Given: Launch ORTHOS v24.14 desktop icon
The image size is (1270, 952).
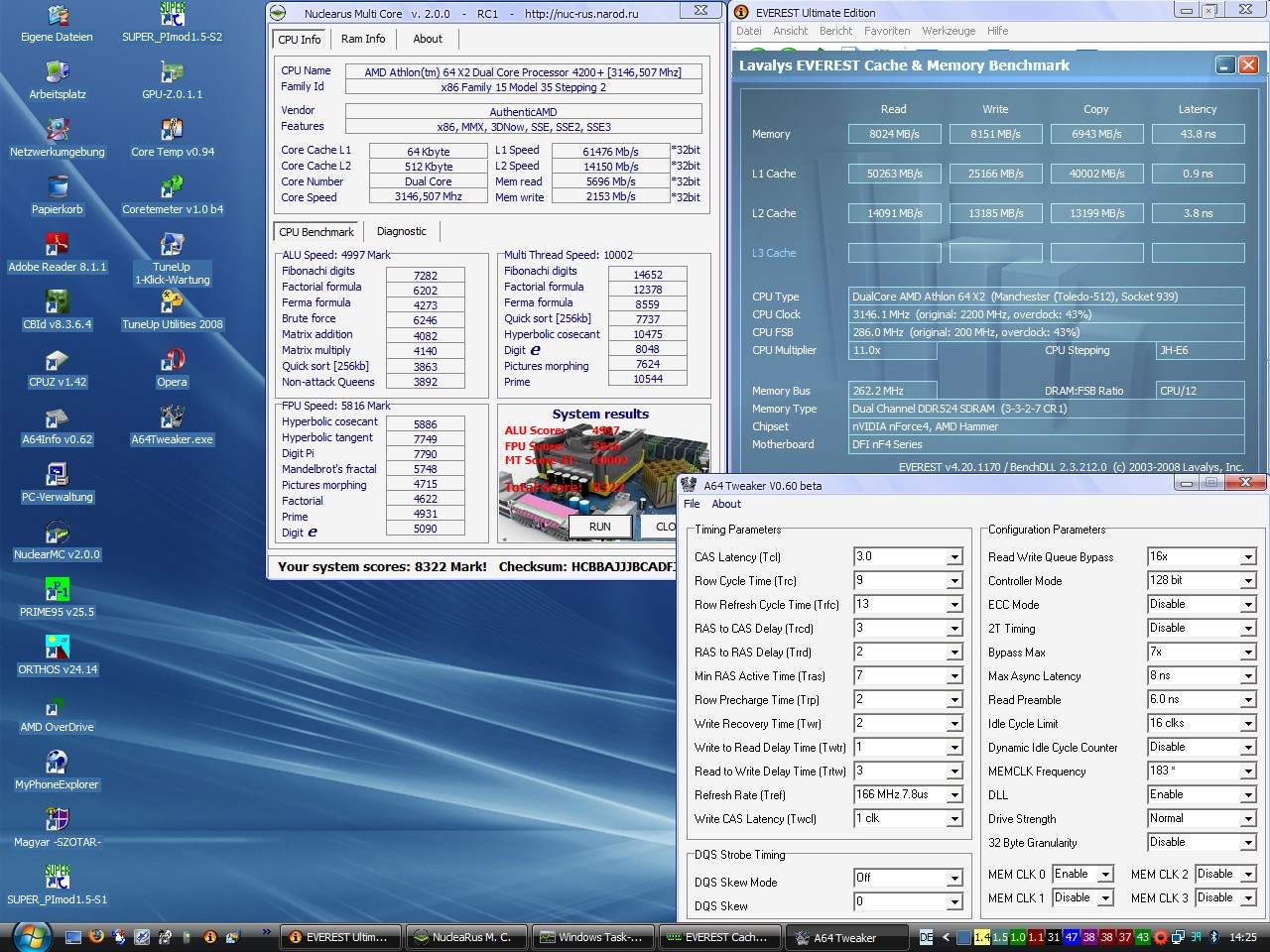Looking at the screenshot, I should [57, 656].
